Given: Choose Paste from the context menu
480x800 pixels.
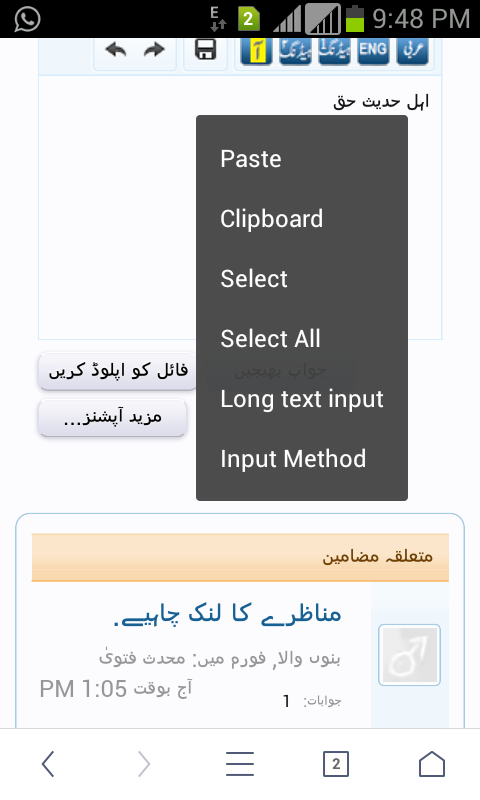Looking at the screenshot, I should click(x=302, y=159).
